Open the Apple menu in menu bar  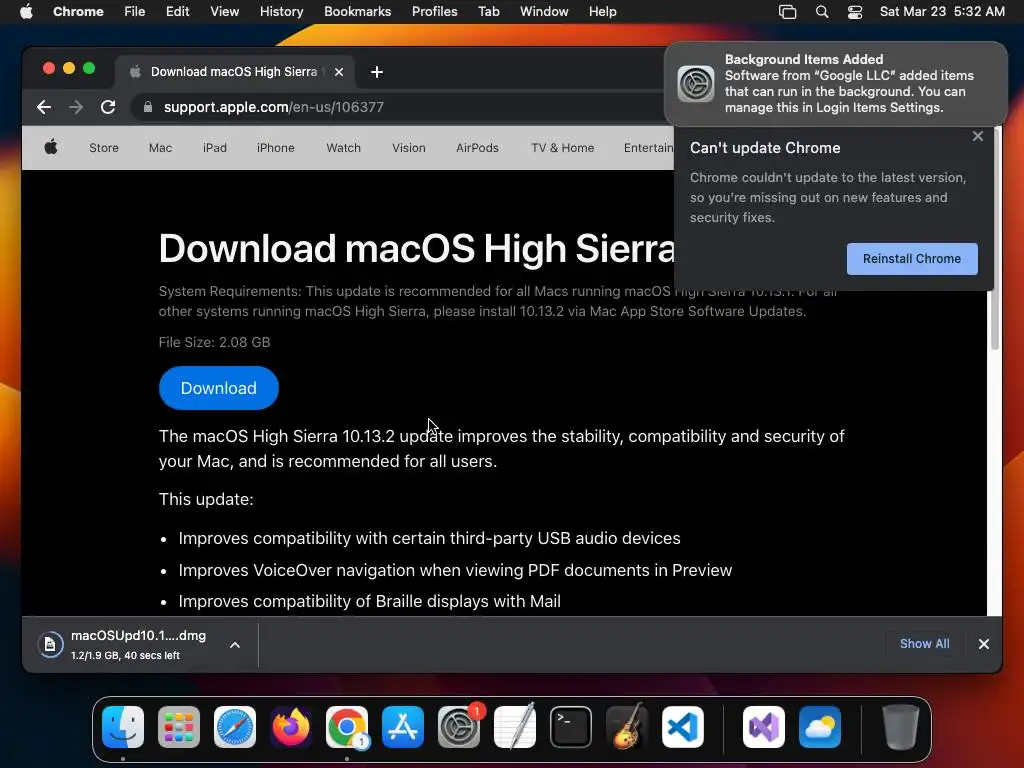(26, 11)
